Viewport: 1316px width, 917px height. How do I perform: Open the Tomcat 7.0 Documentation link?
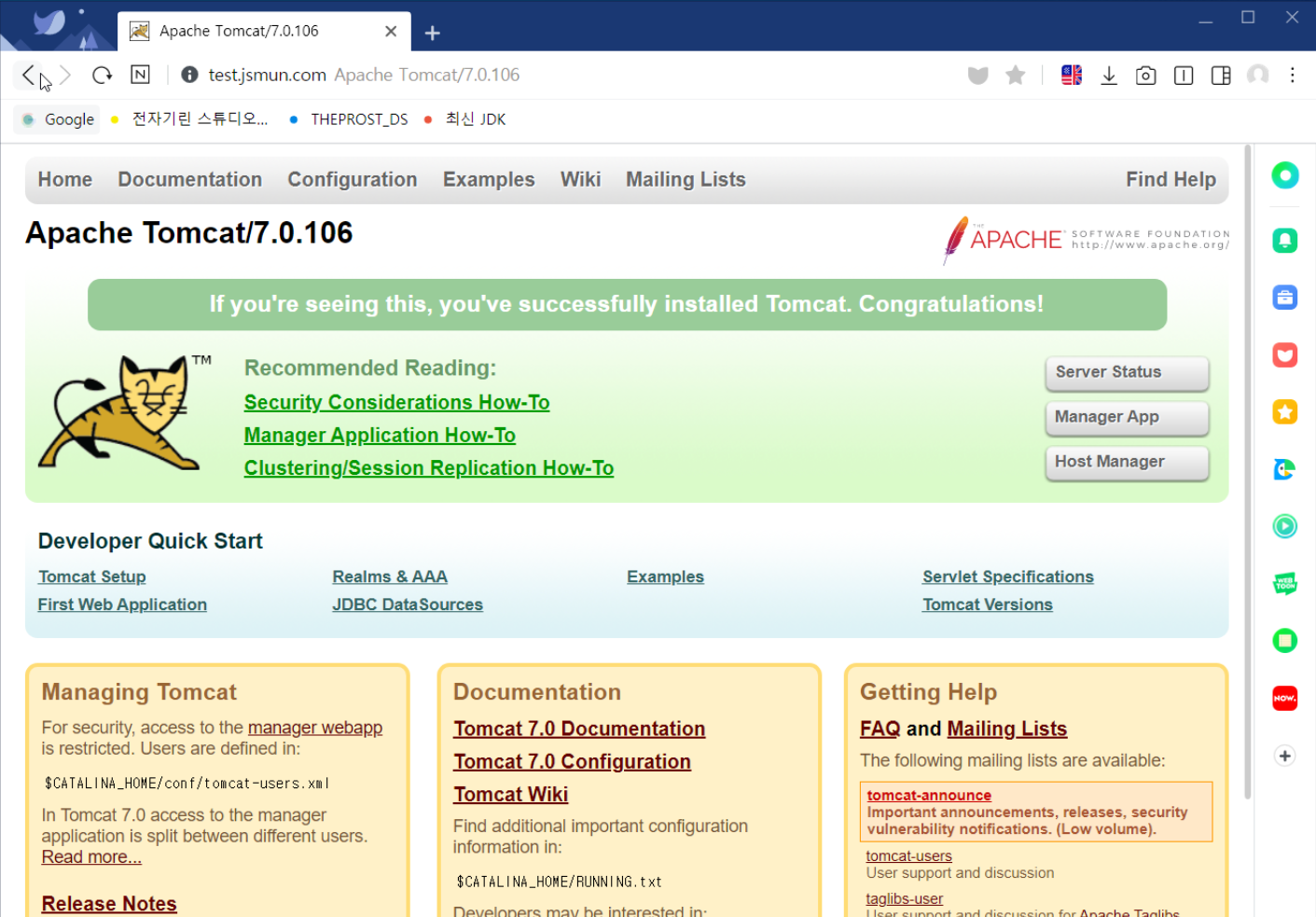tap(579, 729)
